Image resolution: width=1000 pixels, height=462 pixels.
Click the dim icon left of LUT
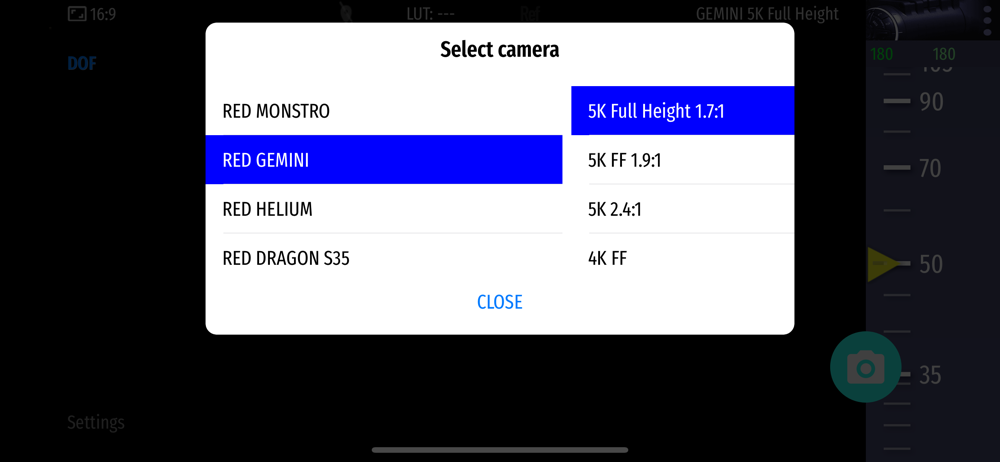tap(345, 13)
